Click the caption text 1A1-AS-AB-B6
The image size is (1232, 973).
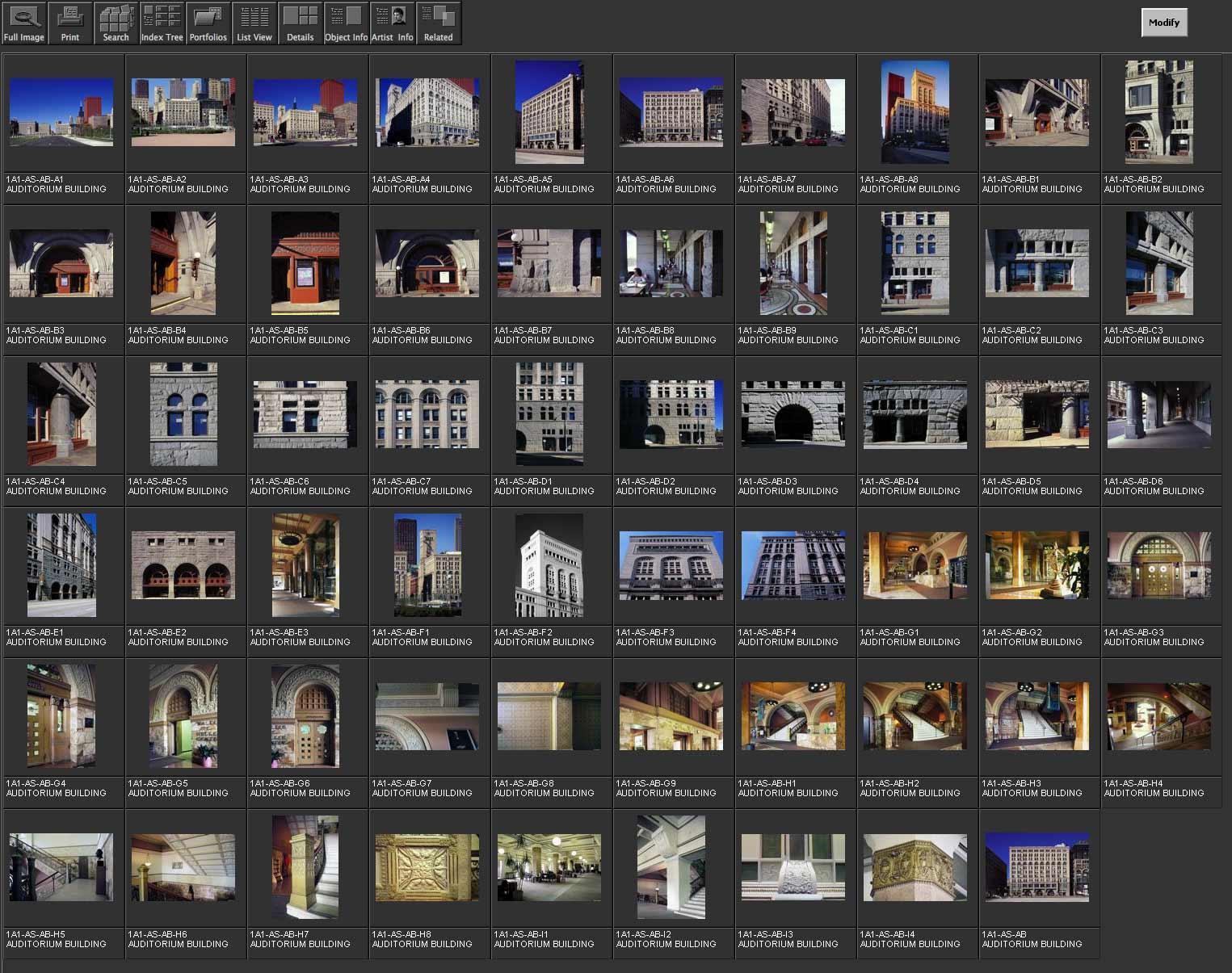[402, 330]
